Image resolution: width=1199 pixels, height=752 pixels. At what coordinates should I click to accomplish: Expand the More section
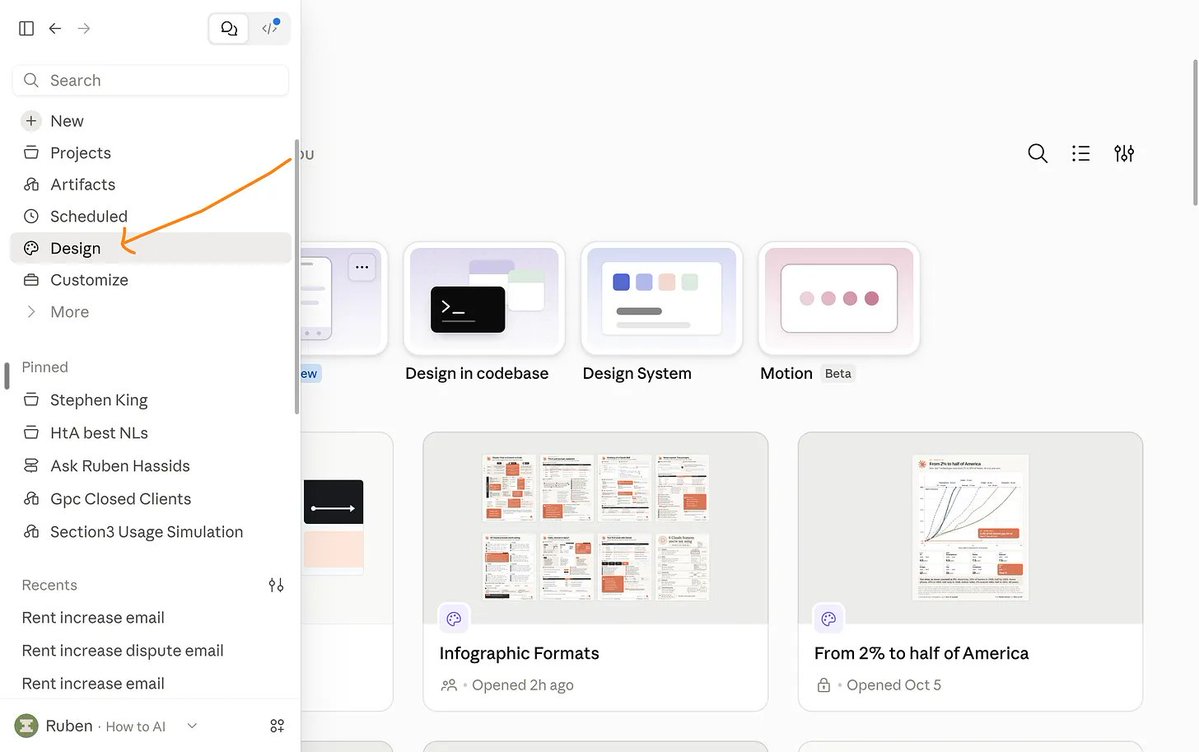[x=151, y=312]
